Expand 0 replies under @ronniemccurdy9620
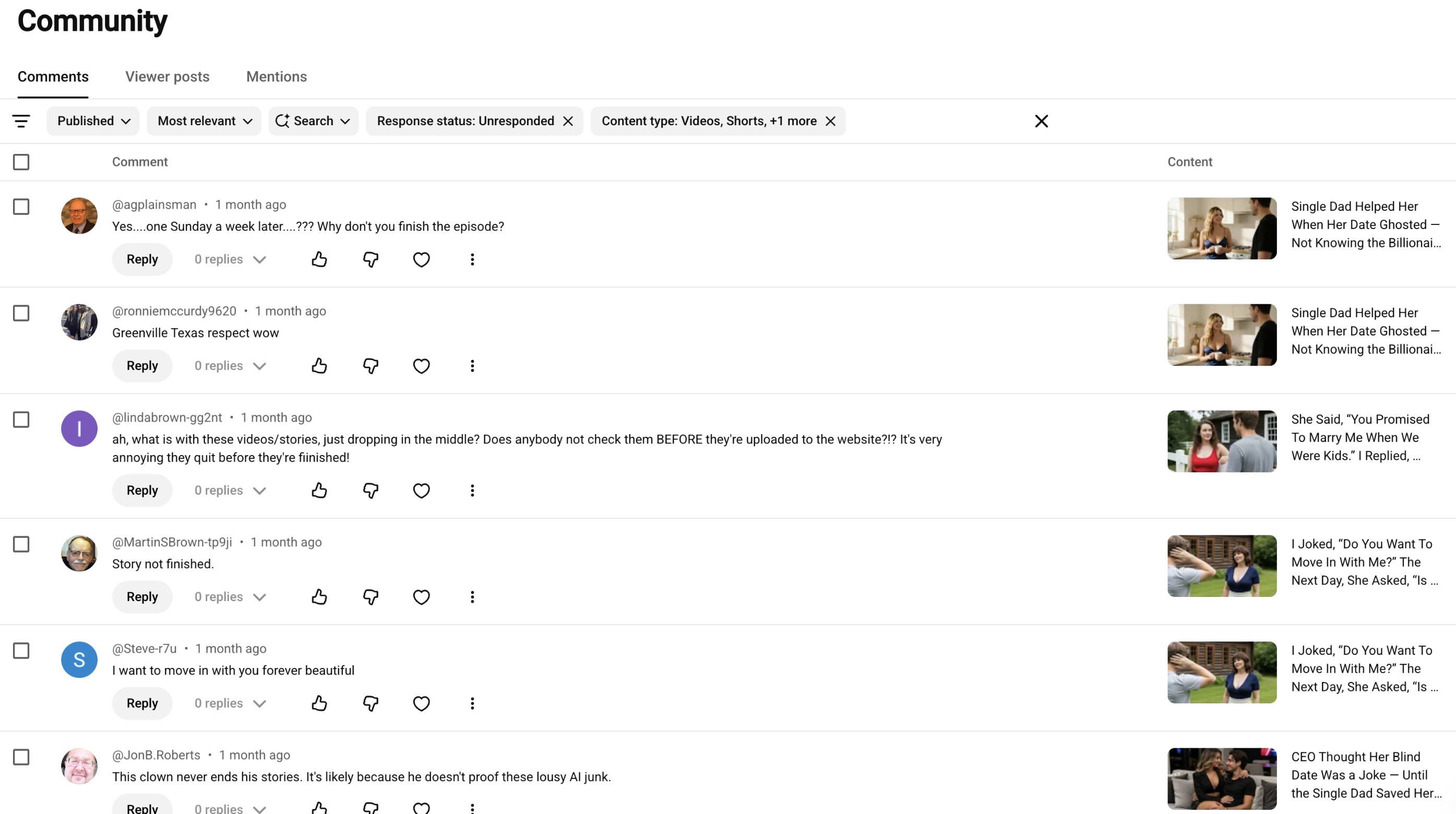The image size is (1456, 814). (230, 366)
